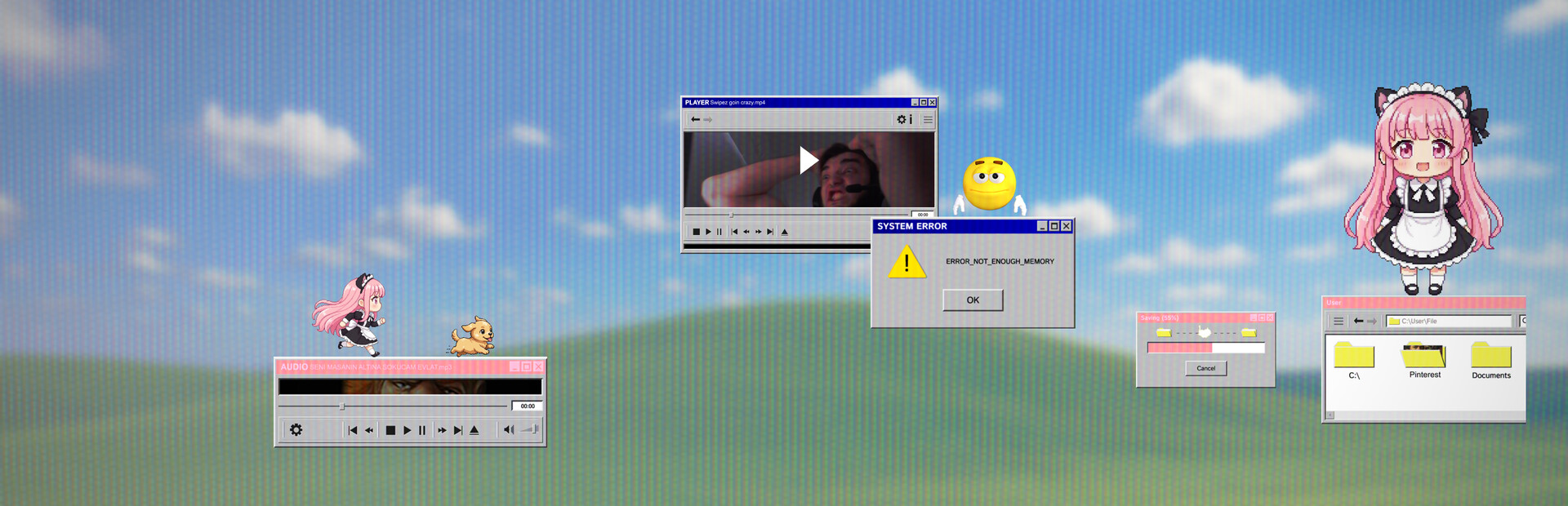
Task: Click the pink Saving progress bar
Action: (1206, 348)
